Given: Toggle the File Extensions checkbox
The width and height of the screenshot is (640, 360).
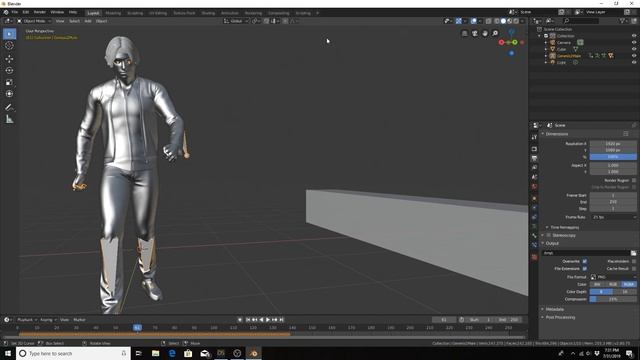Looking at the screenshot, I should pyautogui.click(x=584, y=269).
